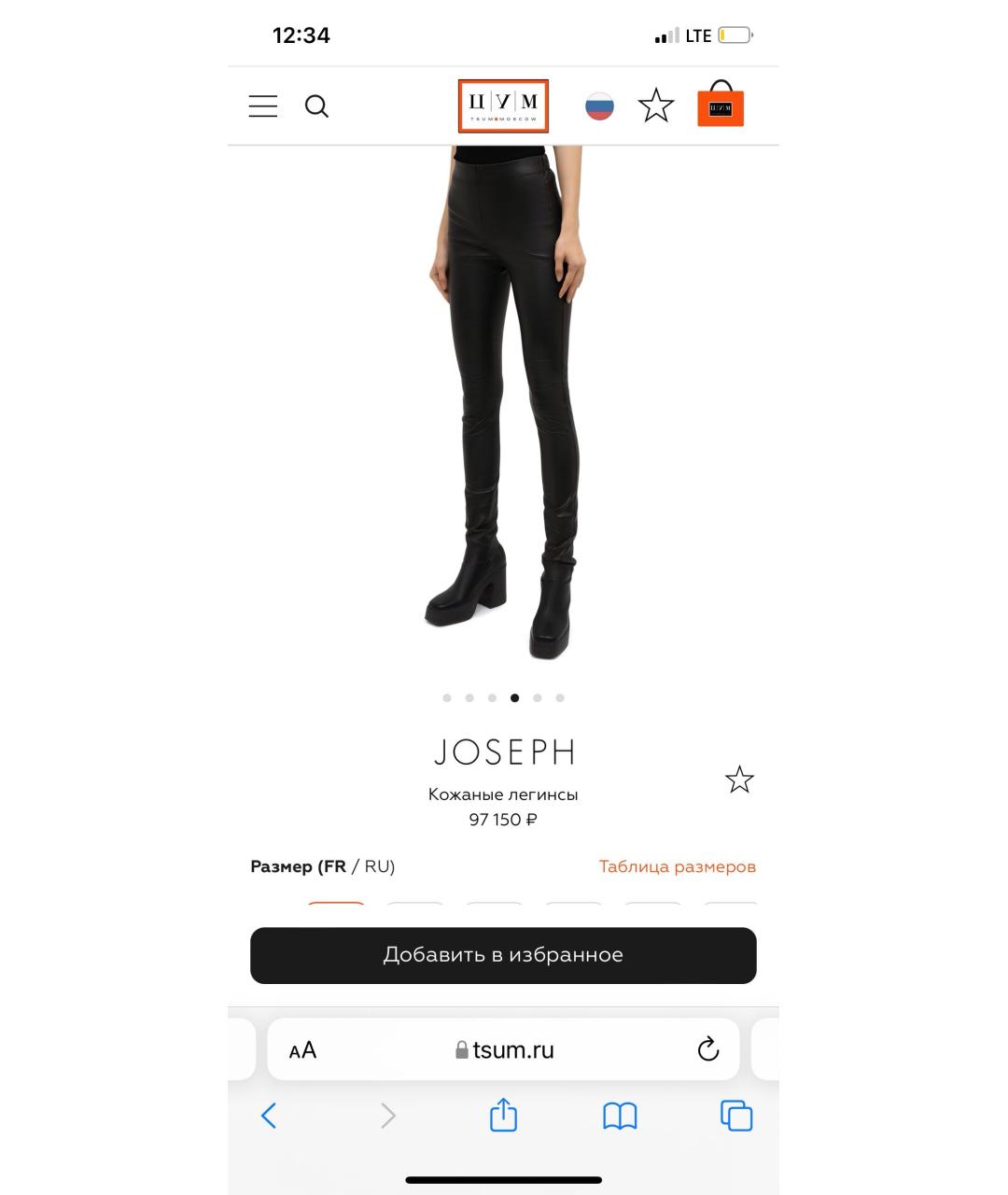Open Safari bookmarks book icon
This screenshot has width=1008, height=1195.
pyautogui.click(x=620, y=1116)
